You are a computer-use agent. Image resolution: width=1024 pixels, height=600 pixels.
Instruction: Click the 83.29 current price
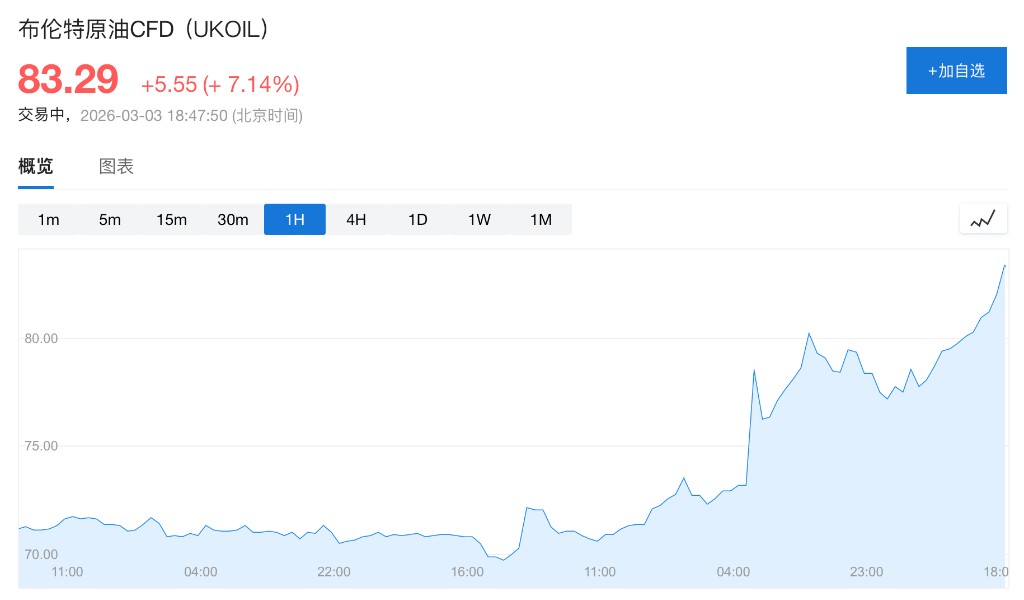(68, 79)
